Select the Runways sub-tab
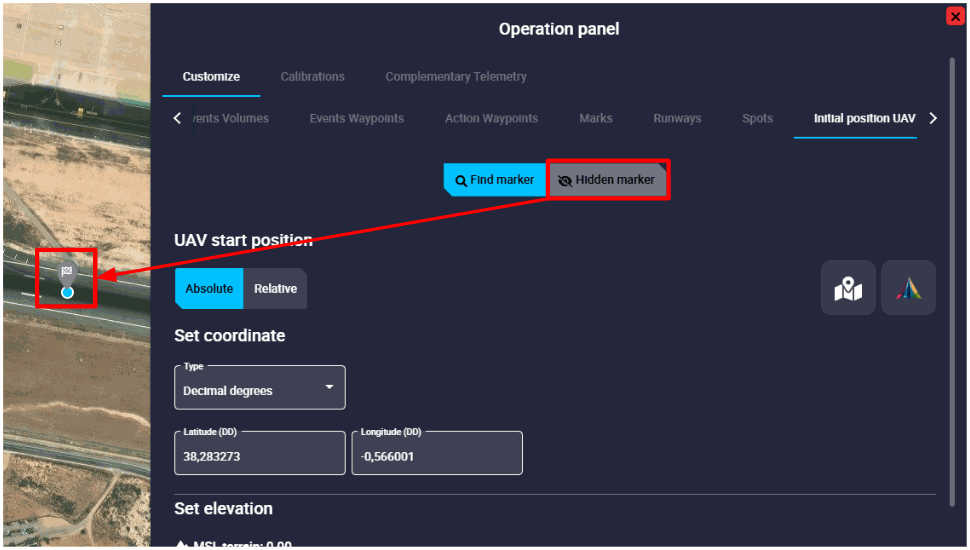970x550 pixels. point(677,118)
